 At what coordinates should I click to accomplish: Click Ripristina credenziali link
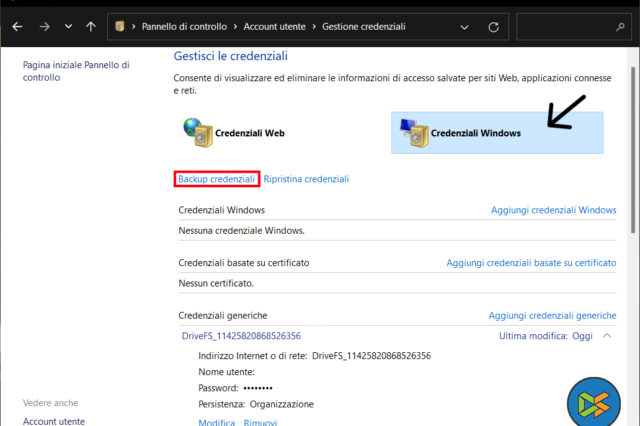tap(306, 179)
